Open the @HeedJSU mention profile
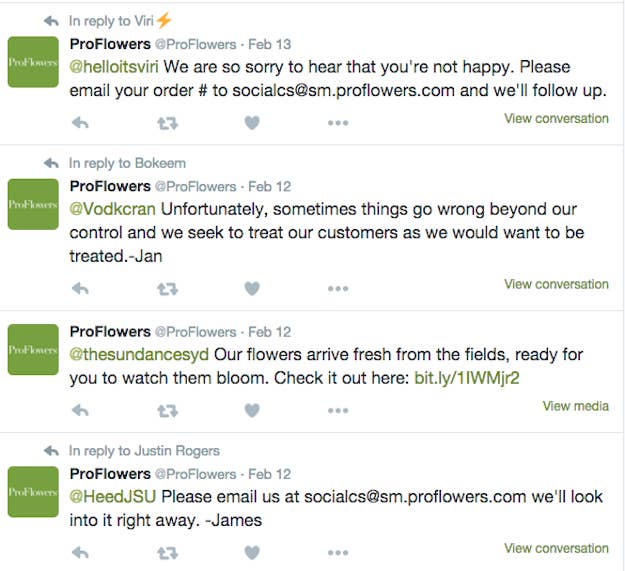 point(112,496)
